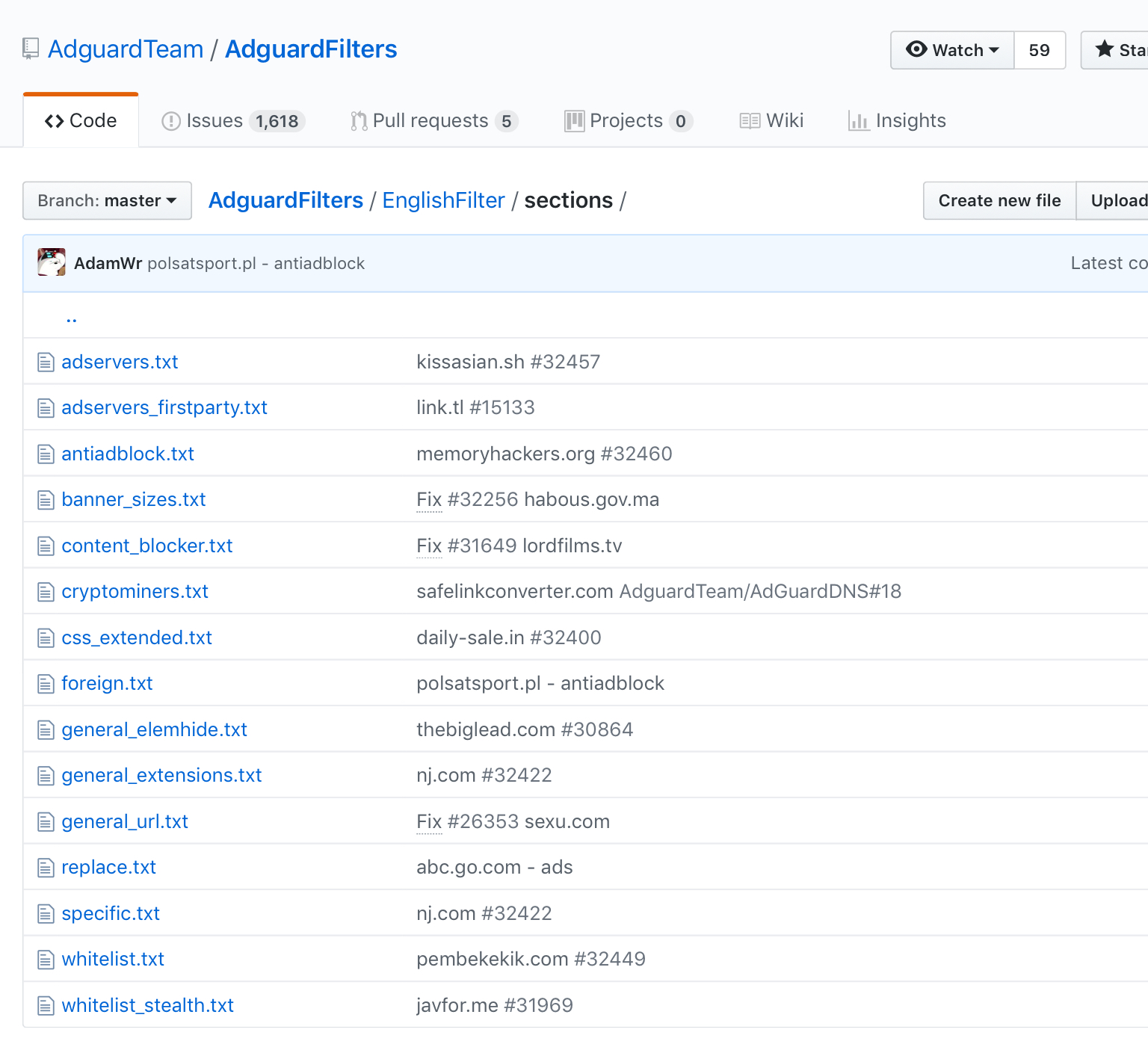Open the Pull requests tab
Image resolution: width=1148 pixels, height=1053 pixels.
tap(433, 120)
